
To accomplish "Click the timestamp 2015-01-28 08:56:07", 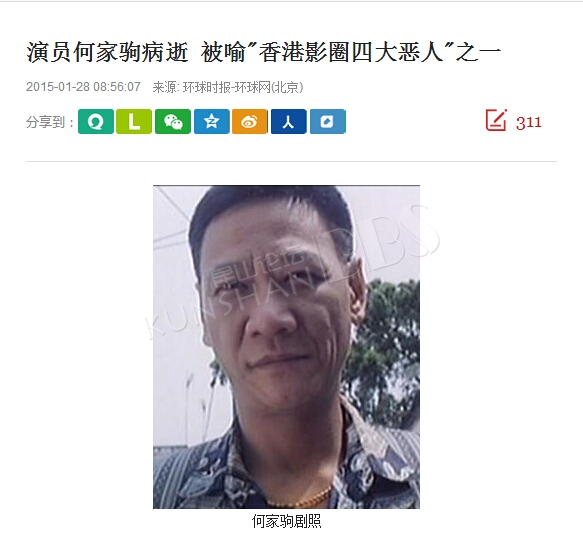I will click(x=83, y=87).
